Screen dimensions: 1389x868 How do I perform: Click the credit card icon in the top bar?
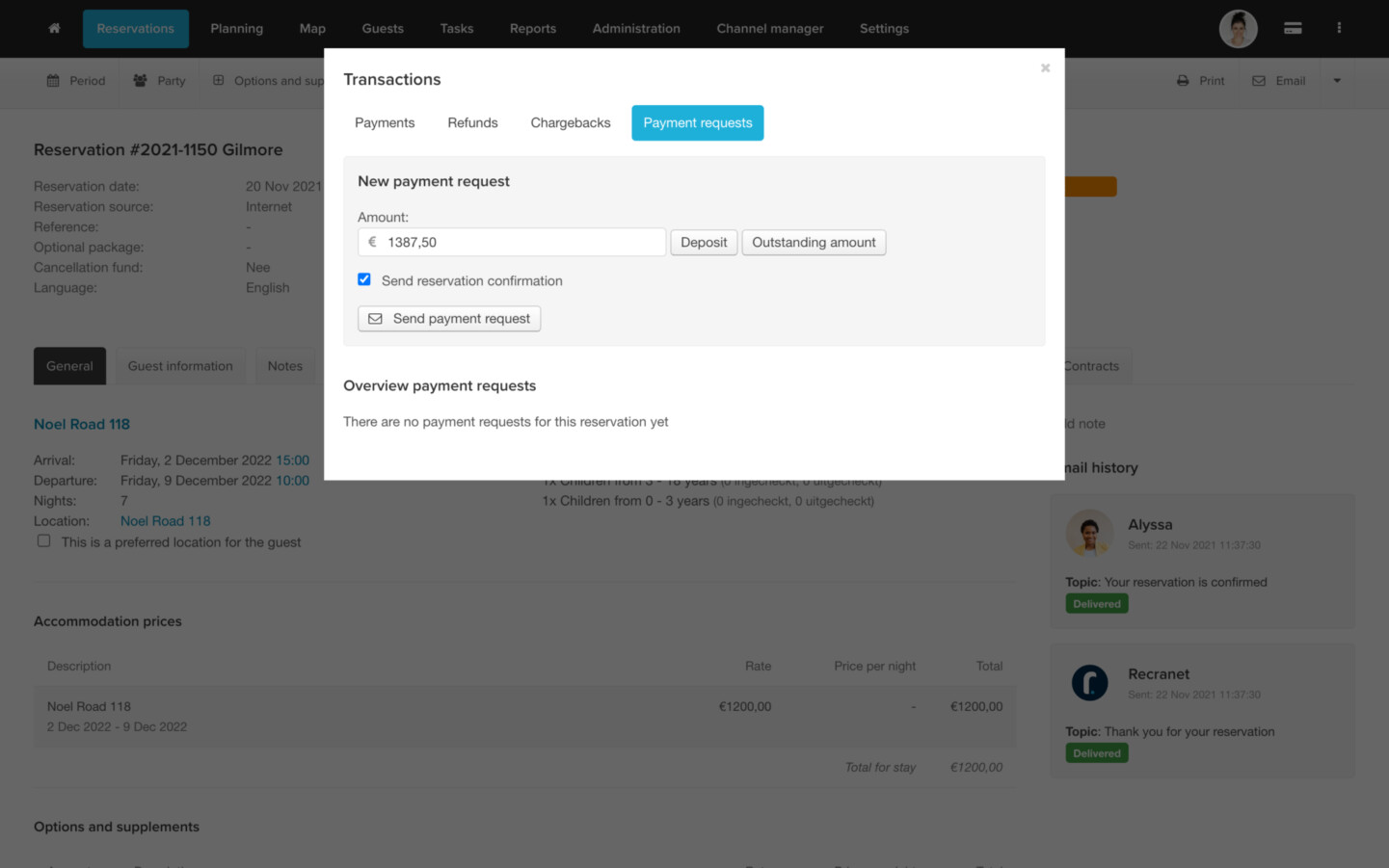1293,29
